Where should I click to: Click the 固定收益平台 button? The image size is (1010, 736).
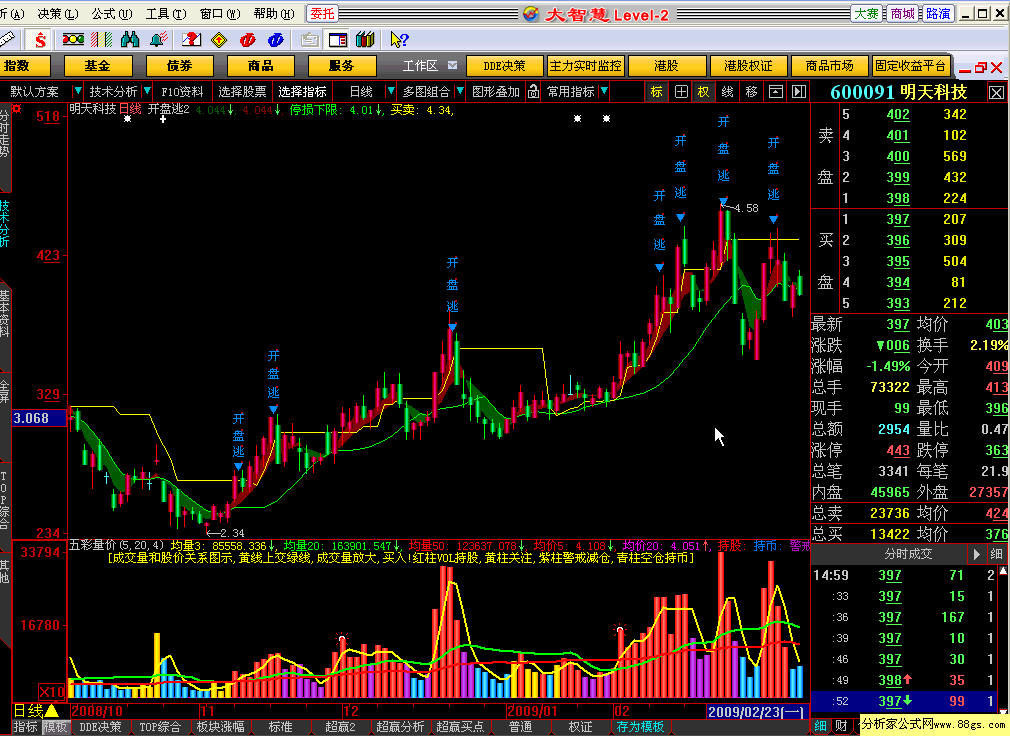[910, 66]
